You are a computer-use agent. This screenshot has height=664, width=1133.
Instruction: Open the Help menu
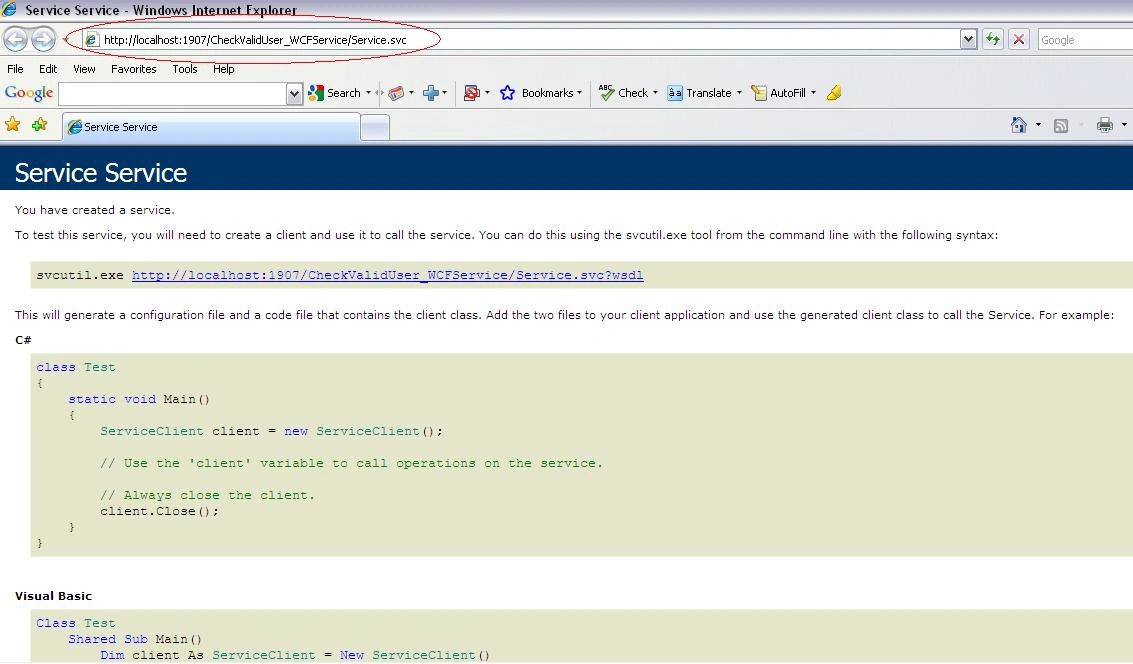tap(223, 69)
